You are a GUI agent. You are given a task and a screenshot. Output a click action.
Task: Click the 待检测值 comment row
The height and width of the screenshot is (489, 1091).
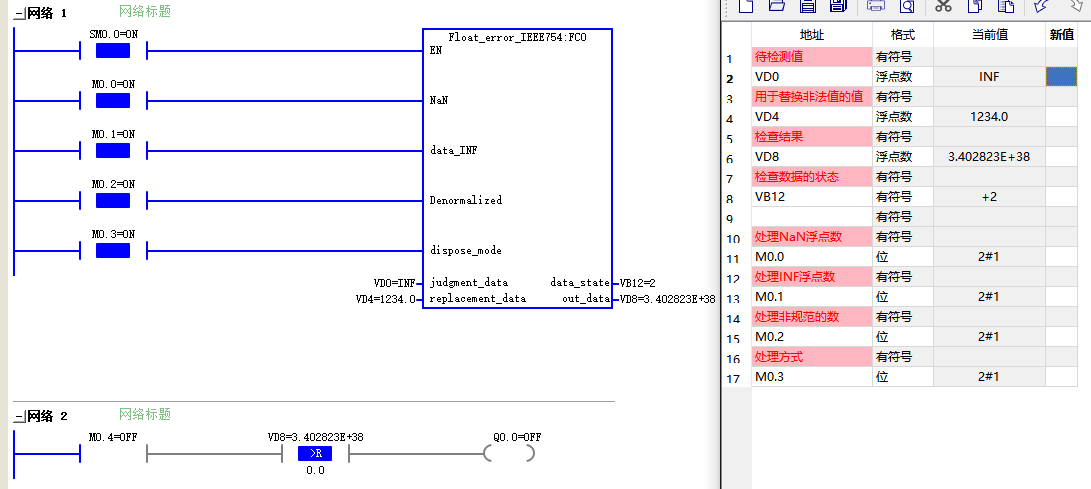812,56
